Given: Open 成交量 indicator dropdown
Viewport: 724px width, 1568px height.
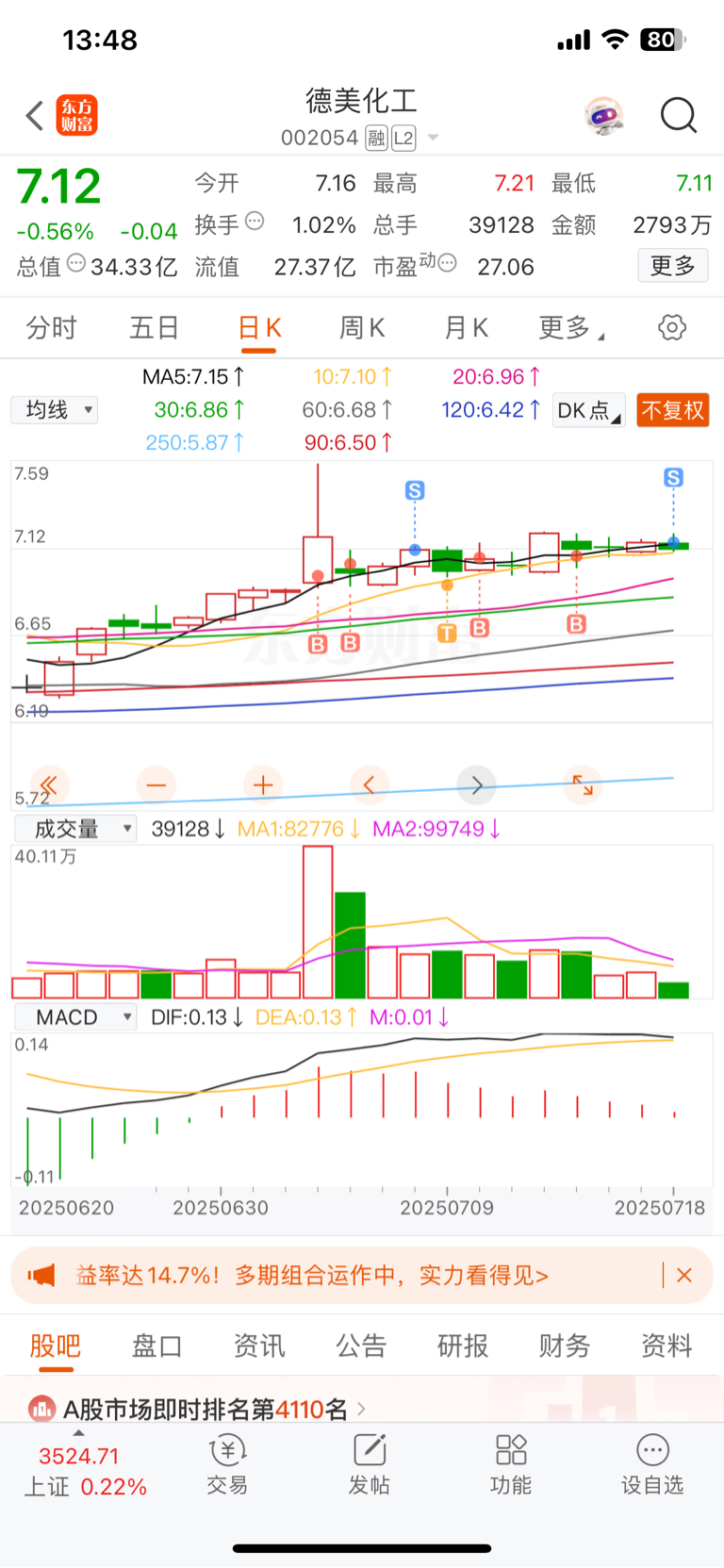Looking at the screenshot, I should point(75,829).
